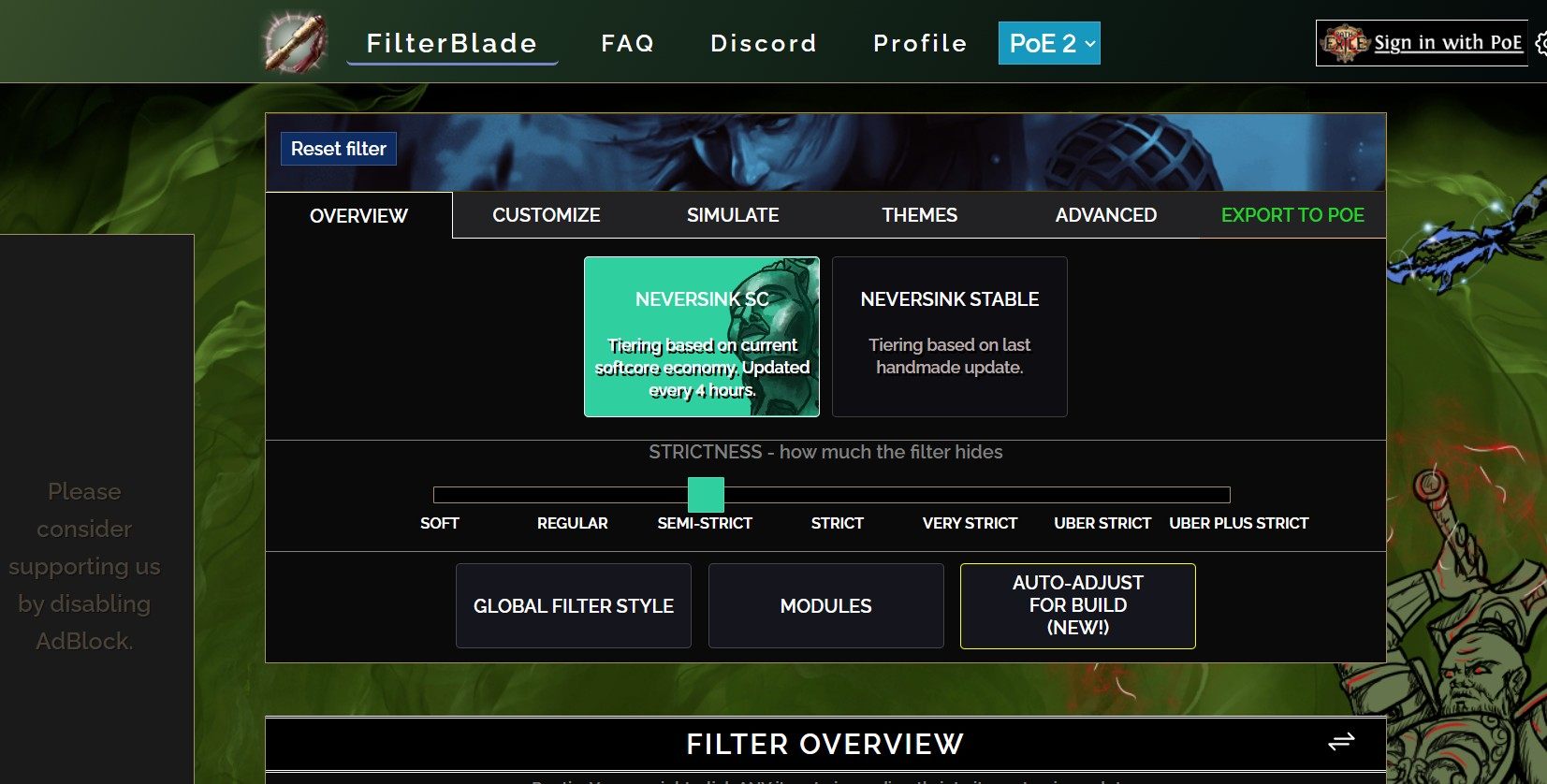Open settings via the gear icon

[1540, 43]
